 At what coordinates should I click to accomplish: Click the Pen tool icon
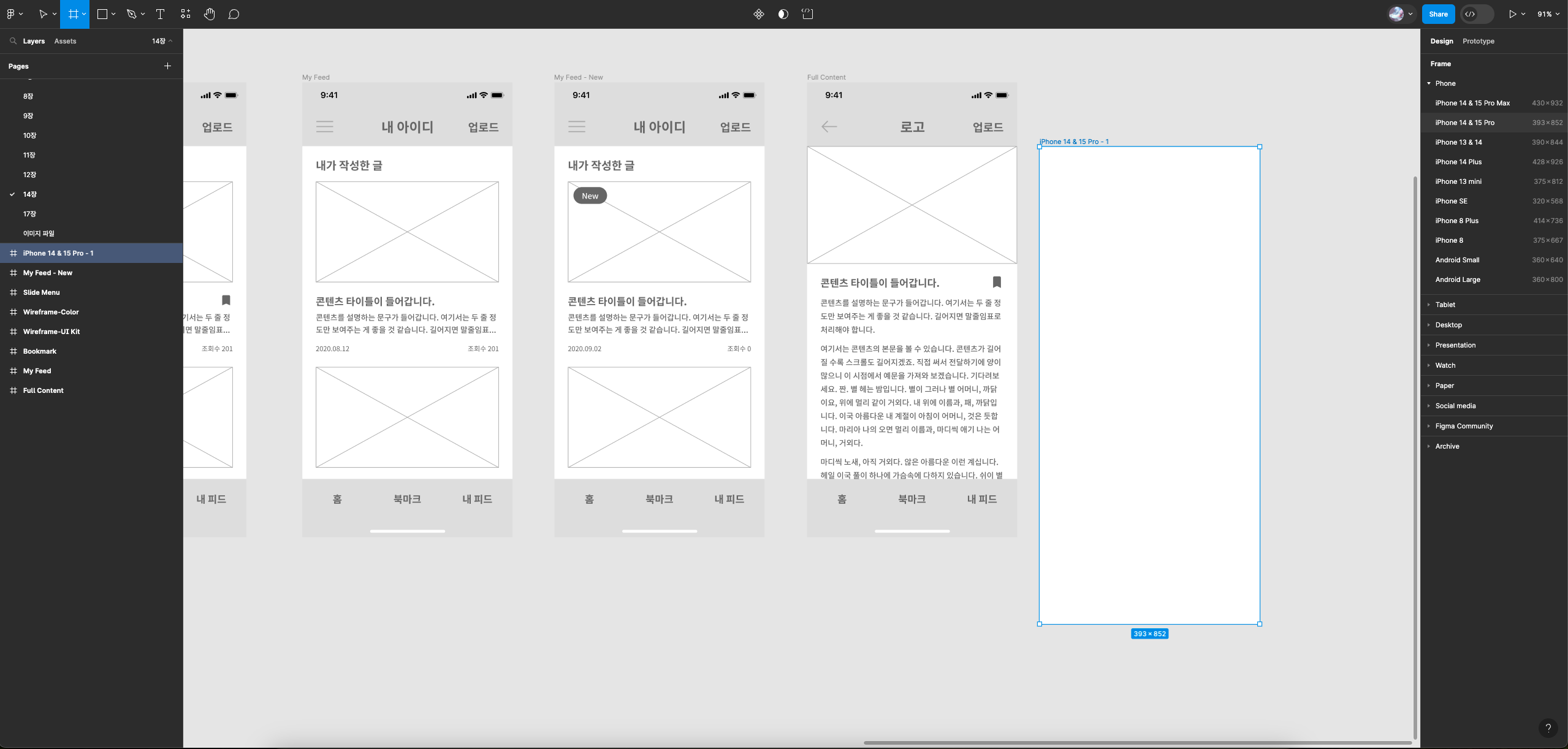coord(131,14)
